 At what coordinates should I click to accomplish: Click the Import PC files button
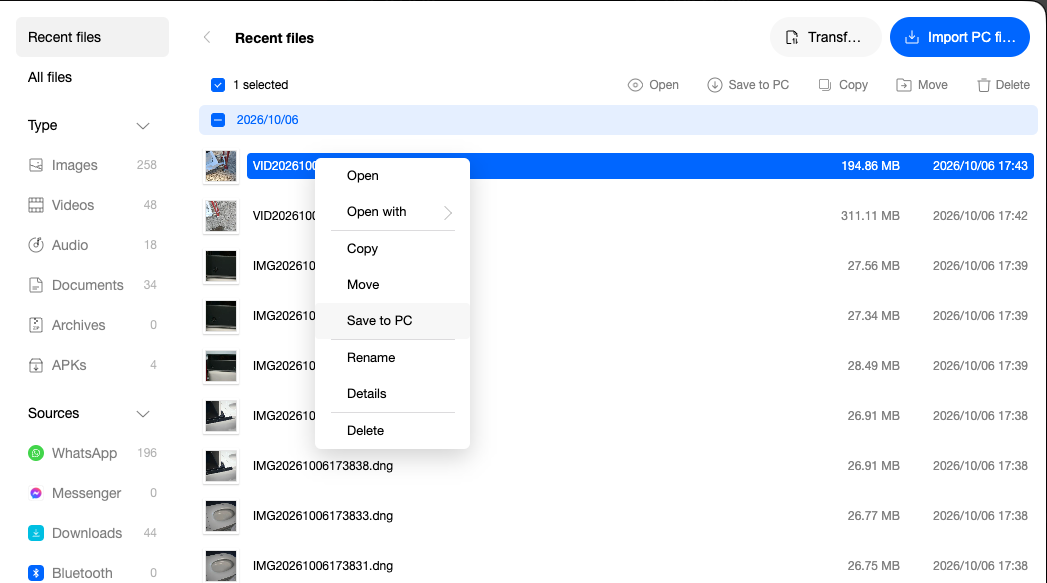(960, 37)
